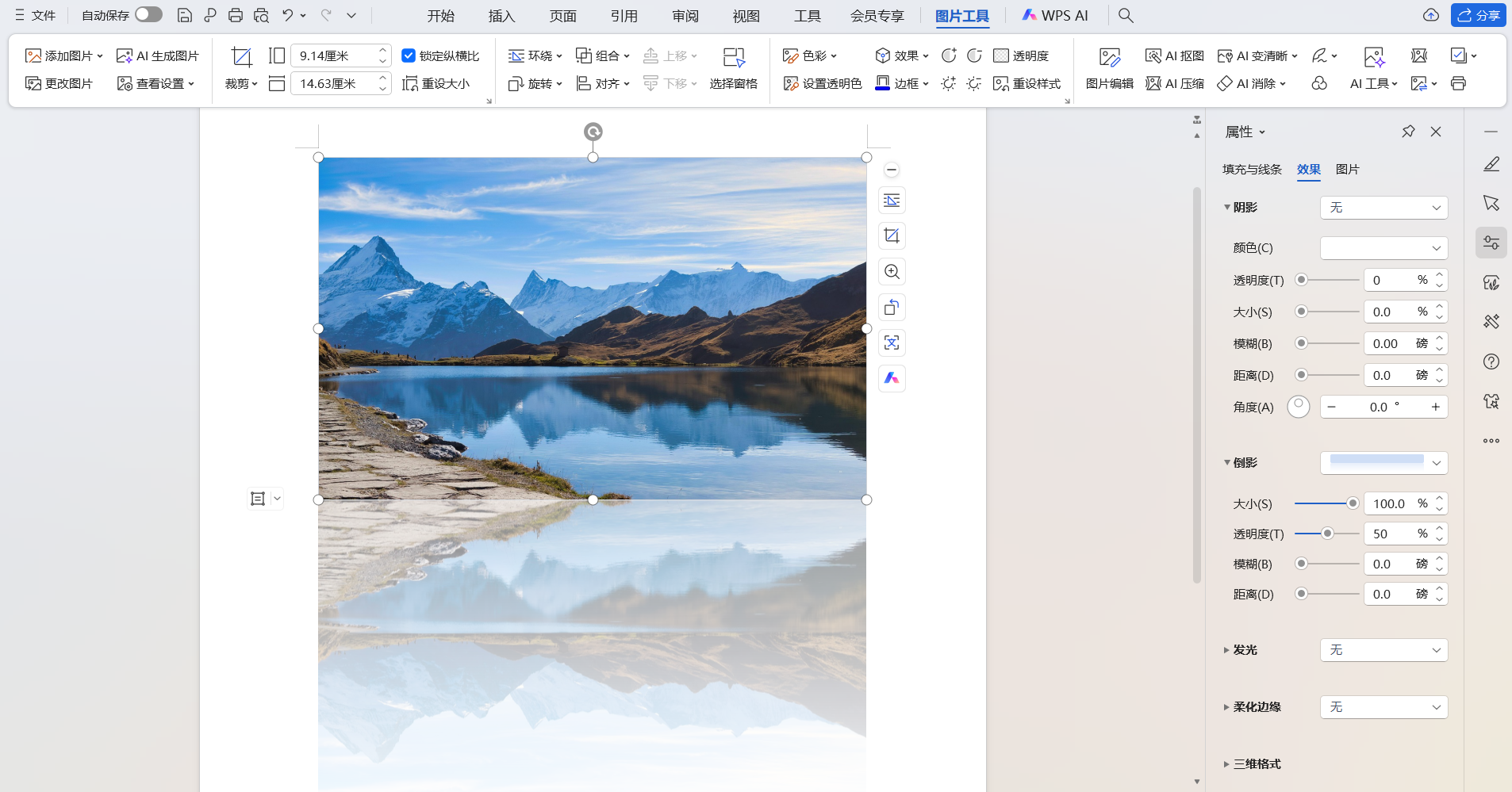Click the 透明度 transparency tool
The height and width of the screenshot is (792, 1512).
pos(1021,56)
